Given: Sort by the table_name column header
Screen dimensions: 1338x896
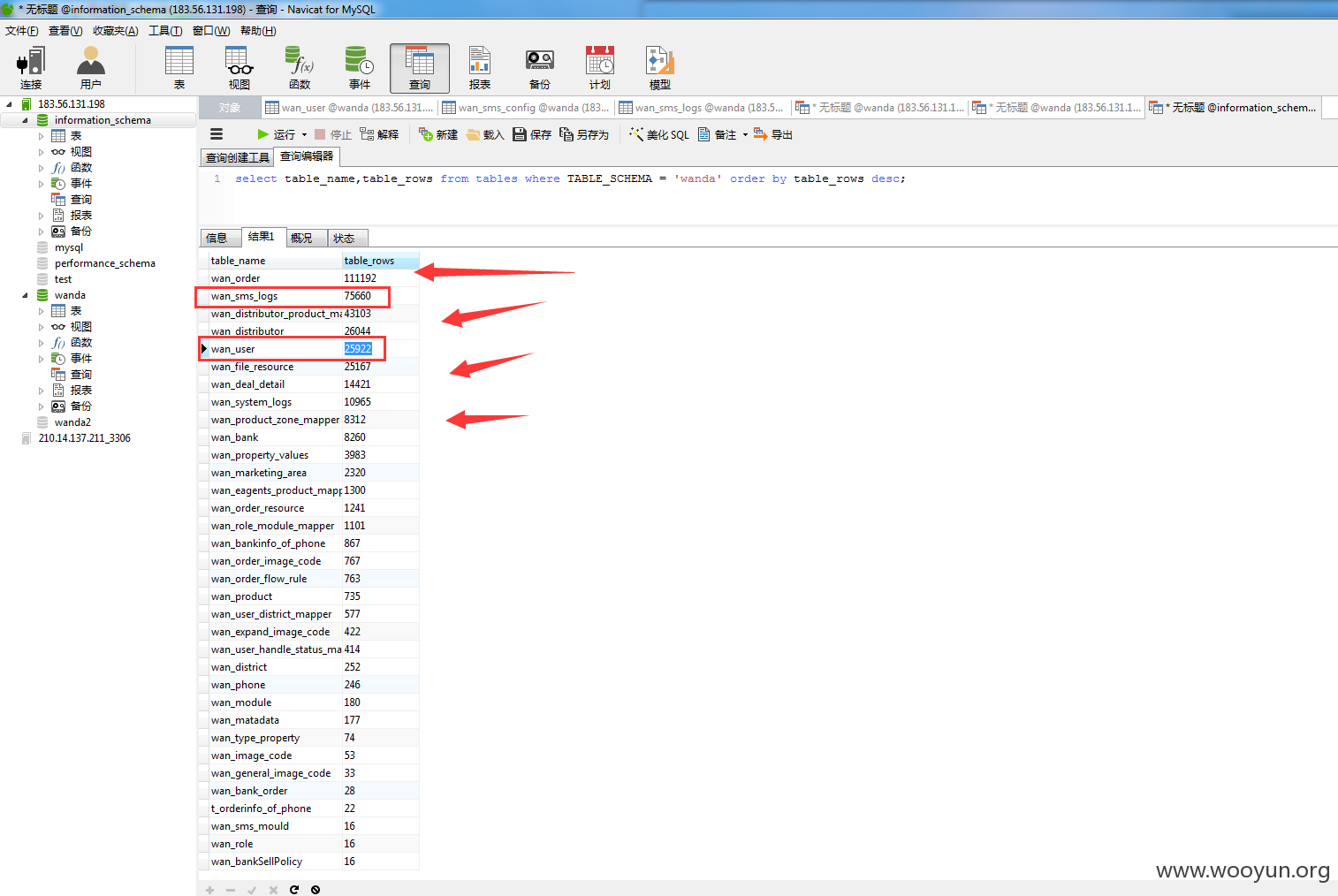Looking at the screenshot, I should pos(275,261).
